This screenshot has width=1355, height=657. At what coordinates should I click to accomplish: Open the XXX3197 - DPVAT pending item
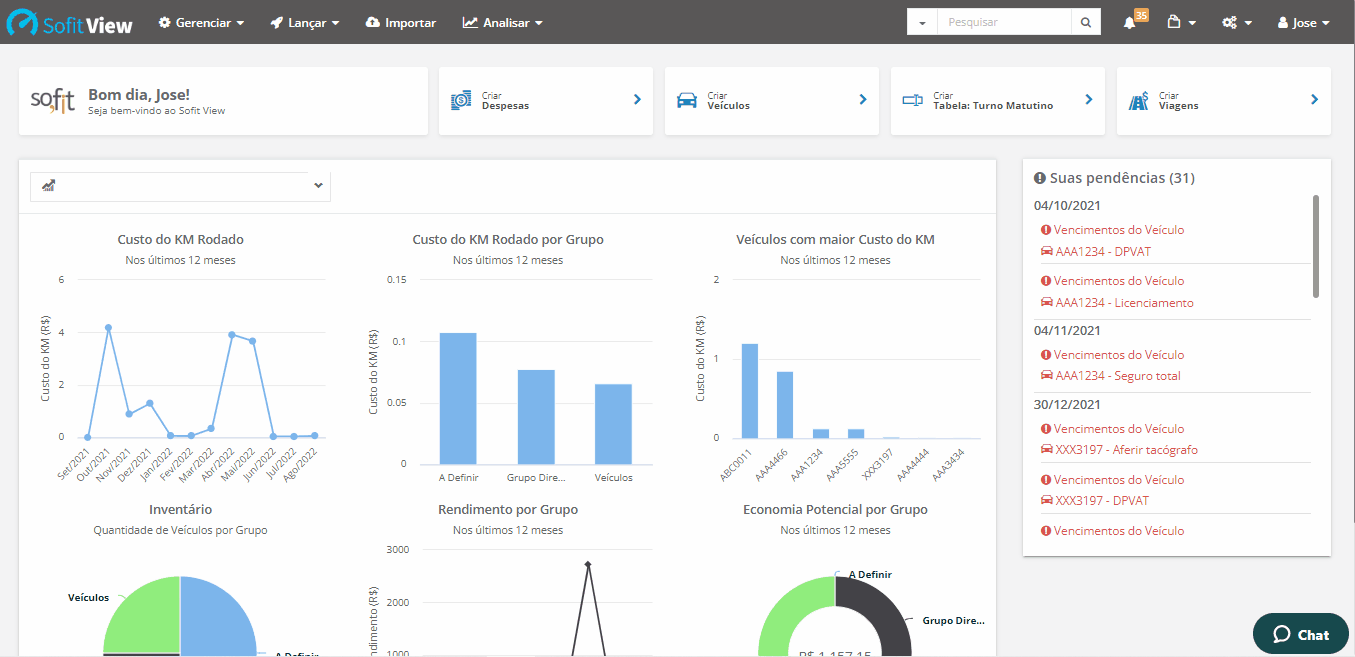coord(1104,501)
